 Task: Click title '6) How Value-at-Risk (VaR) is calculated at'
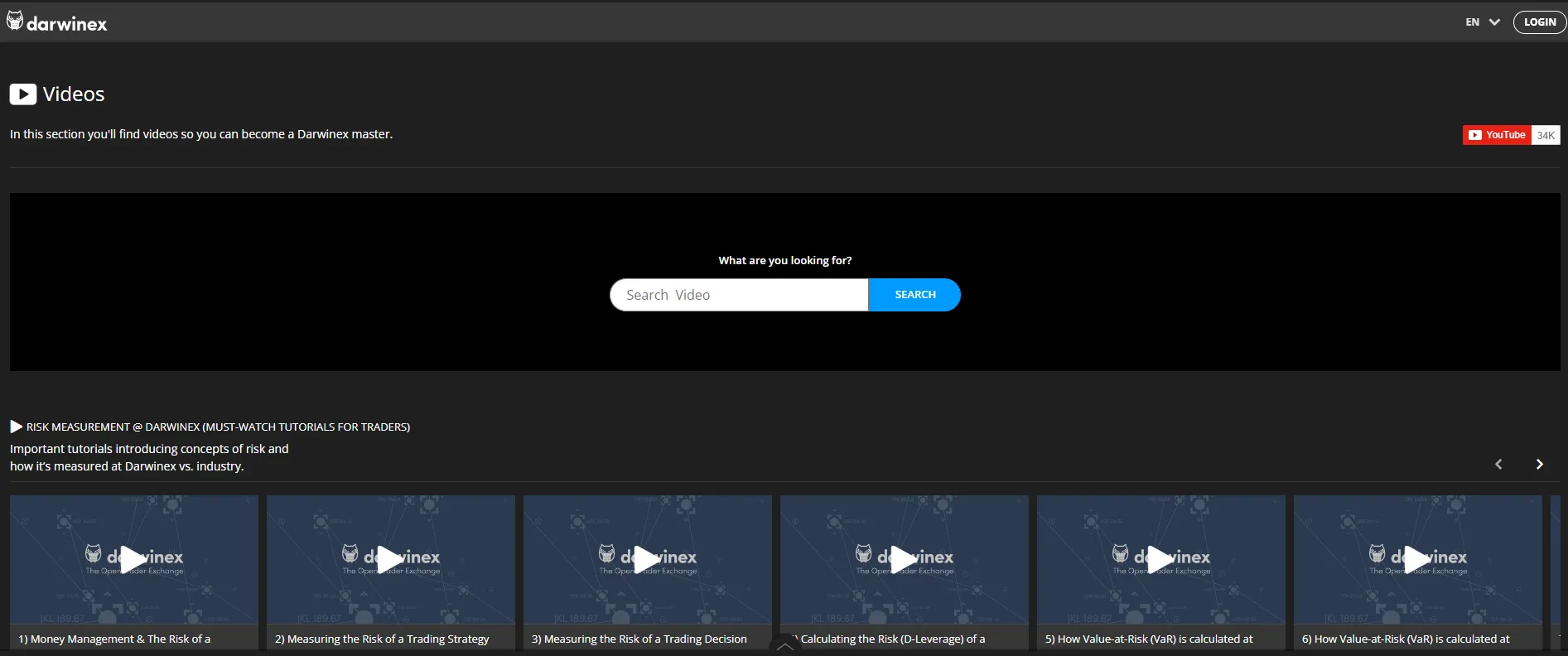point(1406,639)
